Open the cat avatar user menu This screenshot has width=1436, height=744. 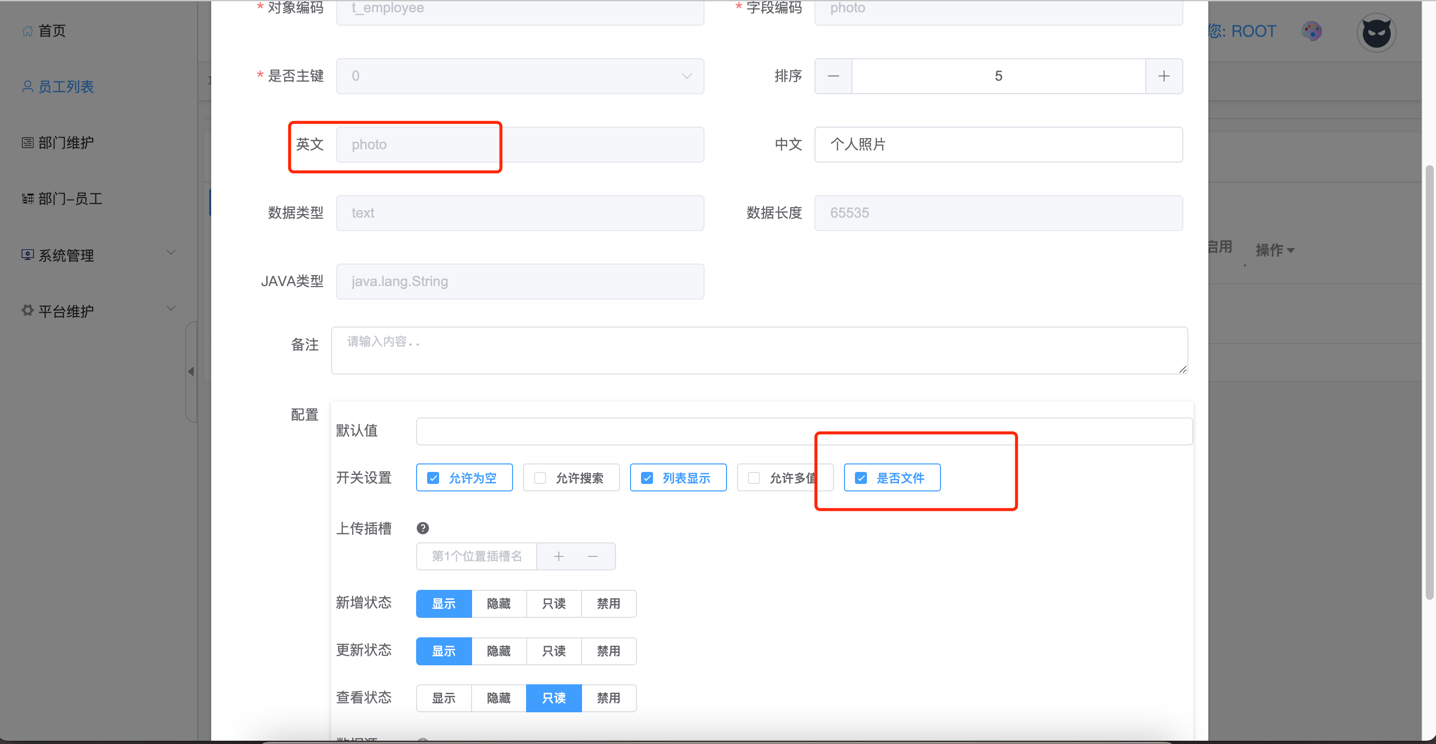[x=1376, y=33]
